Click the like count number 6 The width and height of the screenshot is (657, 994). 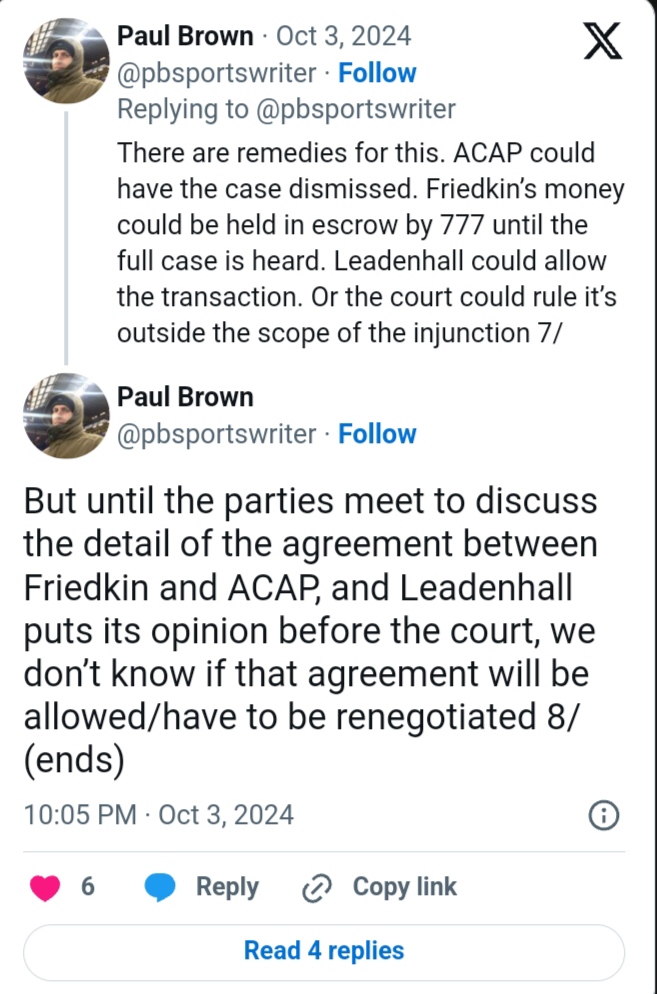tap(87, 887)
